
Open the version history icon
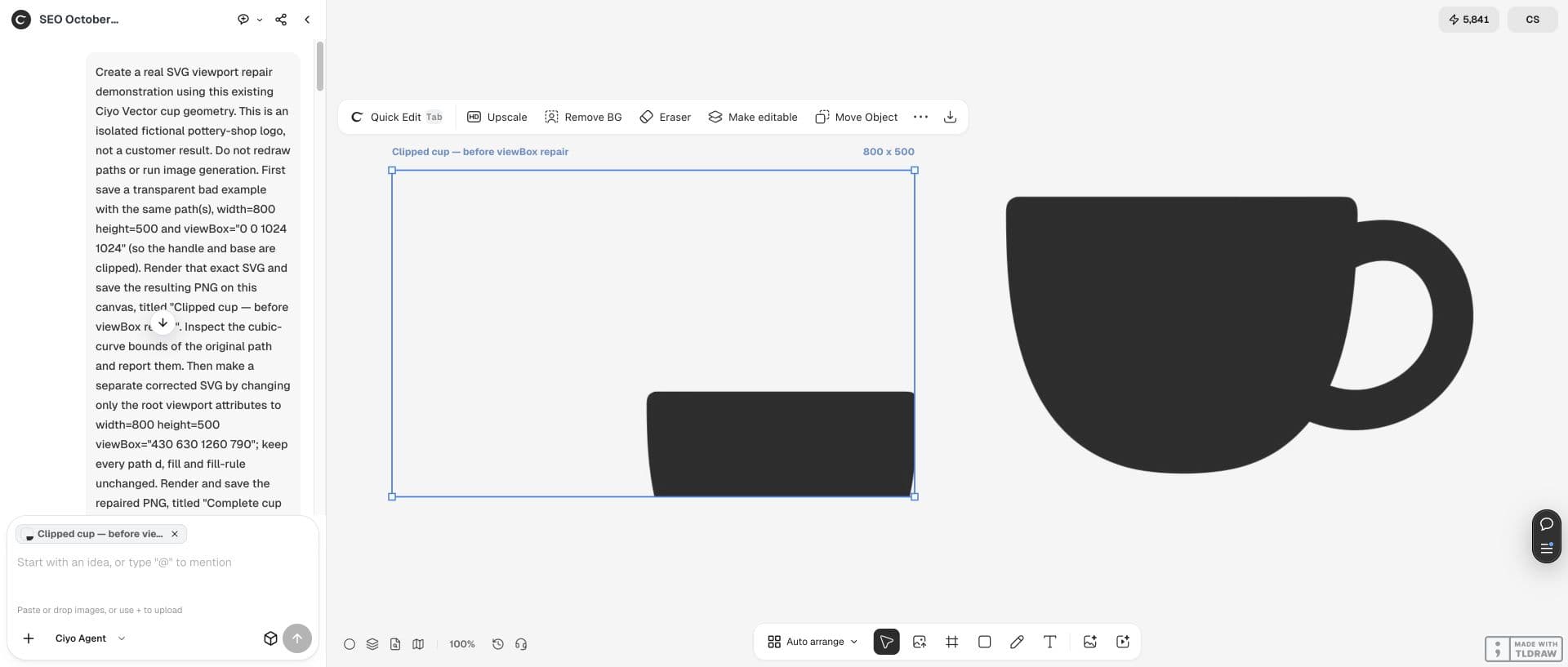[498, 644]
